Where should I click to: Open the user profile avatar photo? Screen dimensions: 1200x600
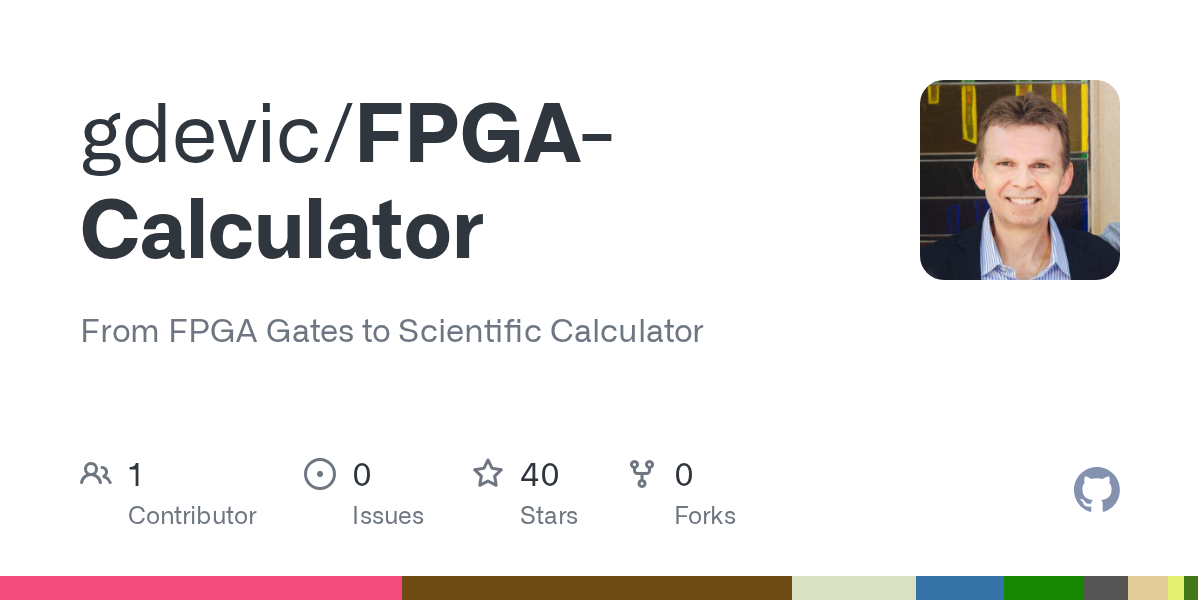click(1020, 180)
